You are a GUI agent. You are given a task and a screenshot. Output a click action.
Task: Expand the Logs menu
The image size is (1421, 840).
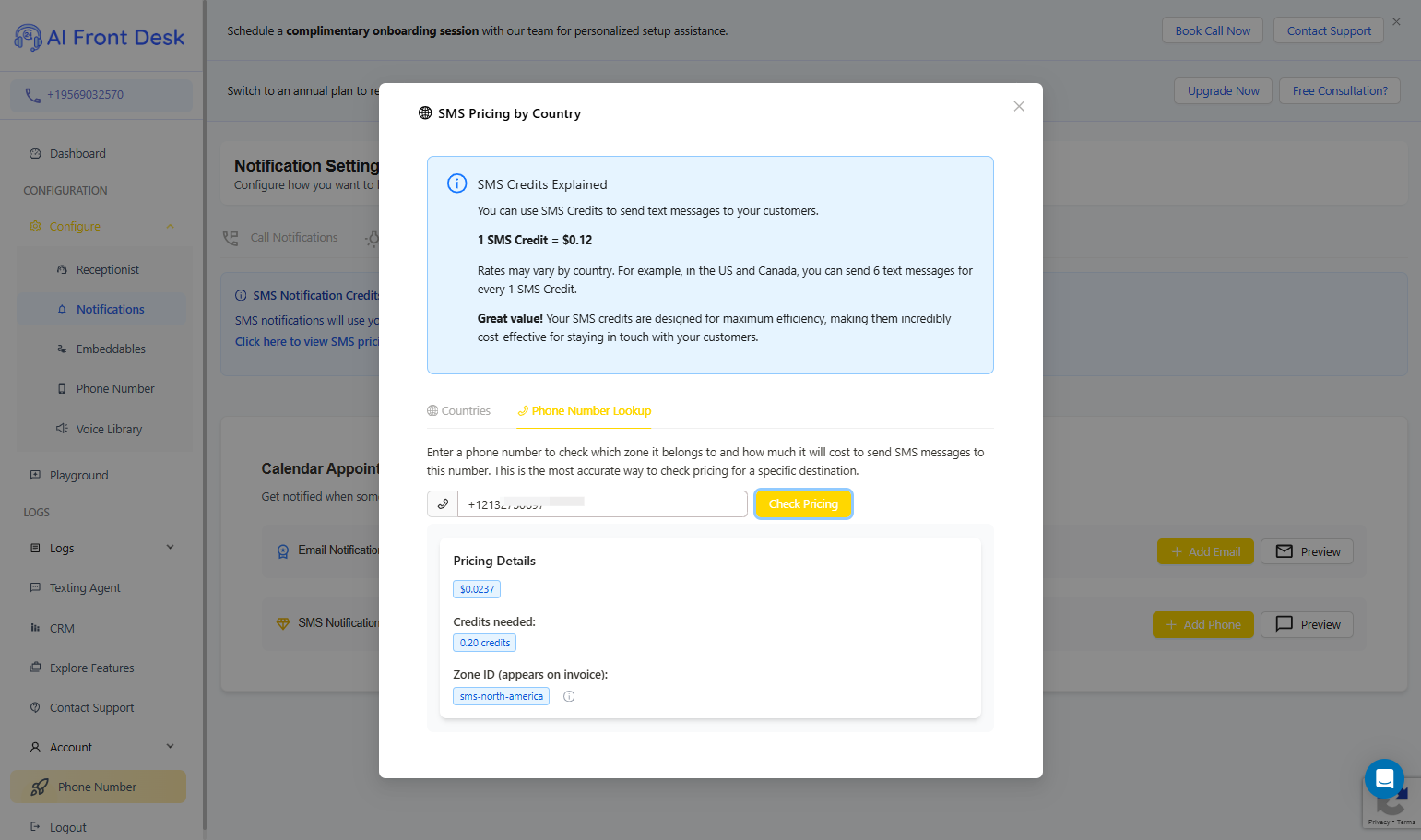[x=171, y=548]
